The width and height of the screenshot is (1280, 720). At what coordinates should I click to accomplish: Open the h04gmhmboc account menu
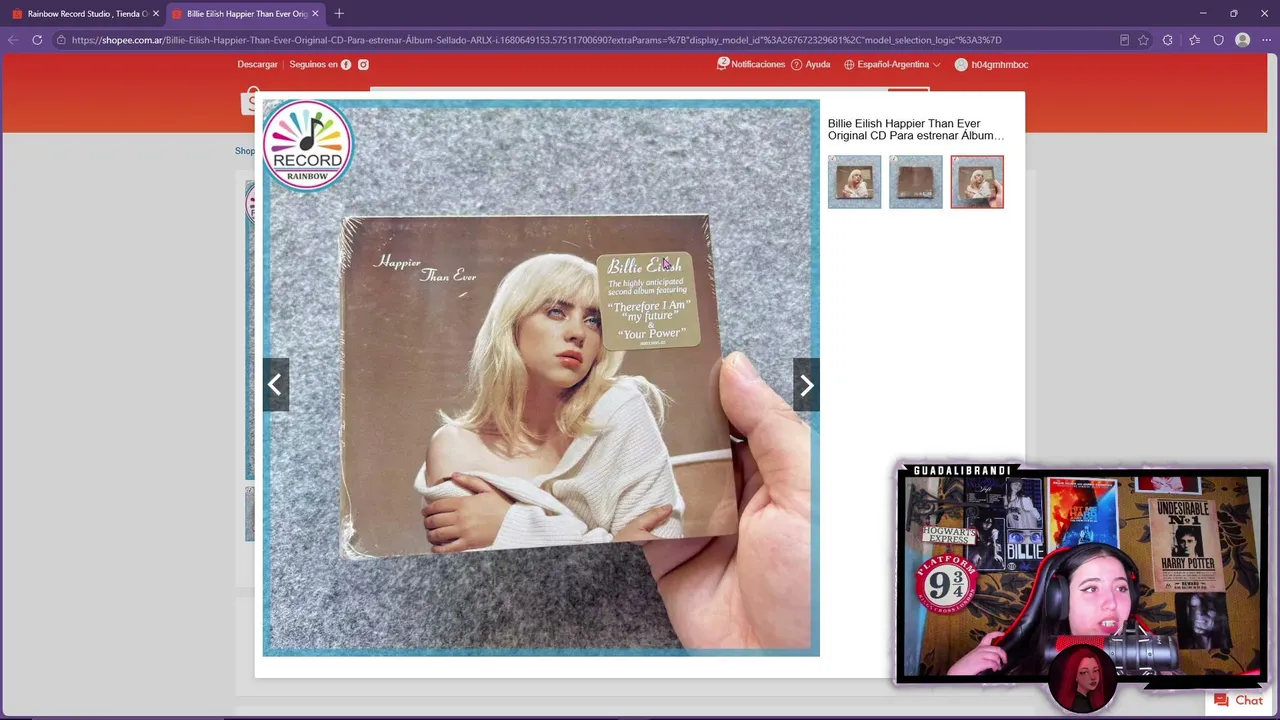click(x=991, y=64)
